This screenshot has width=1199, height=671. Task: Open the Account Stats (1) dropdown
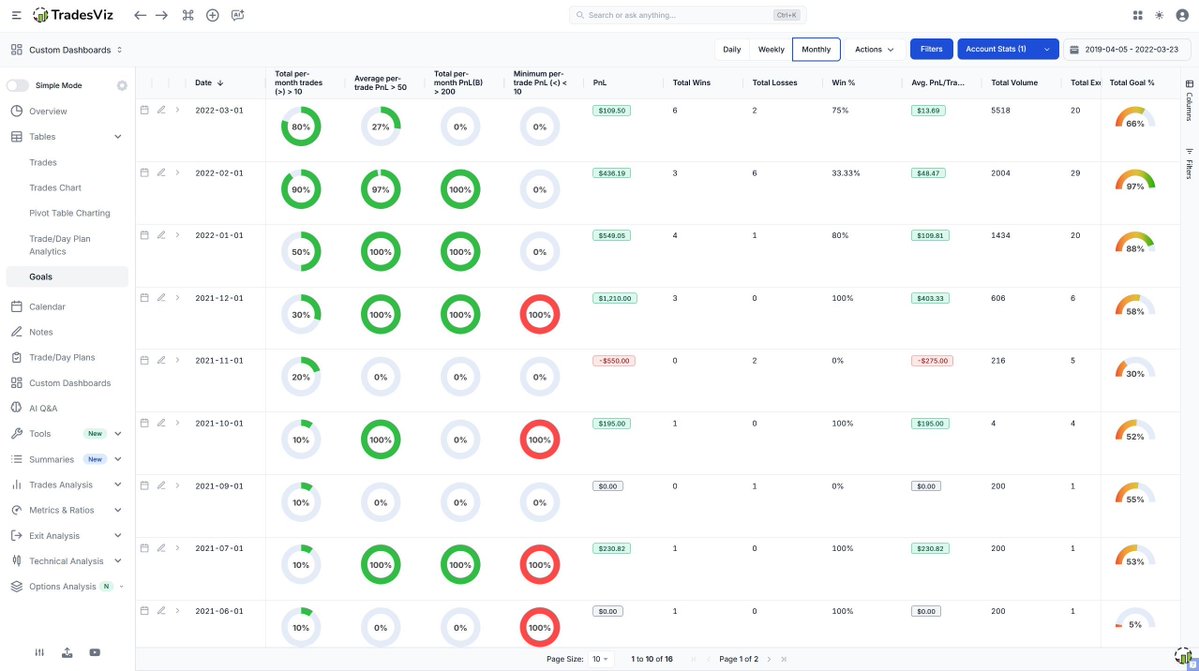click(x=1047, y=49)
